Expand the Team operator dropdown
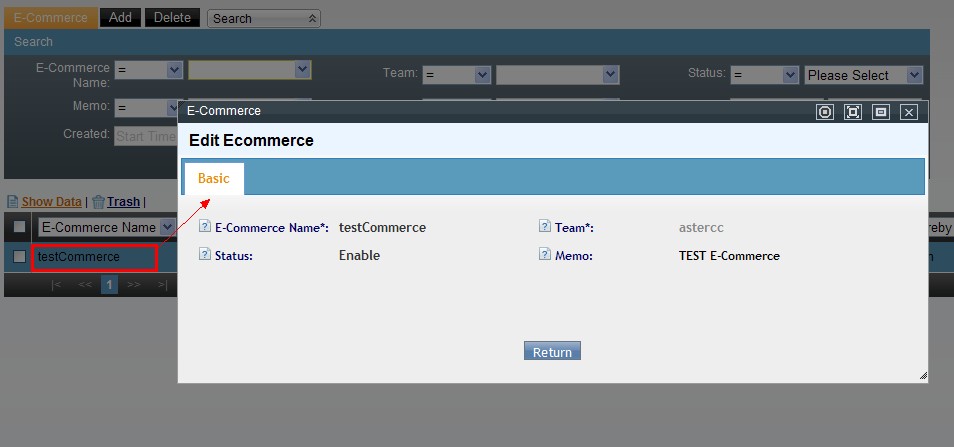The width and height of the screenshot is (954, 447). [456, 75]
